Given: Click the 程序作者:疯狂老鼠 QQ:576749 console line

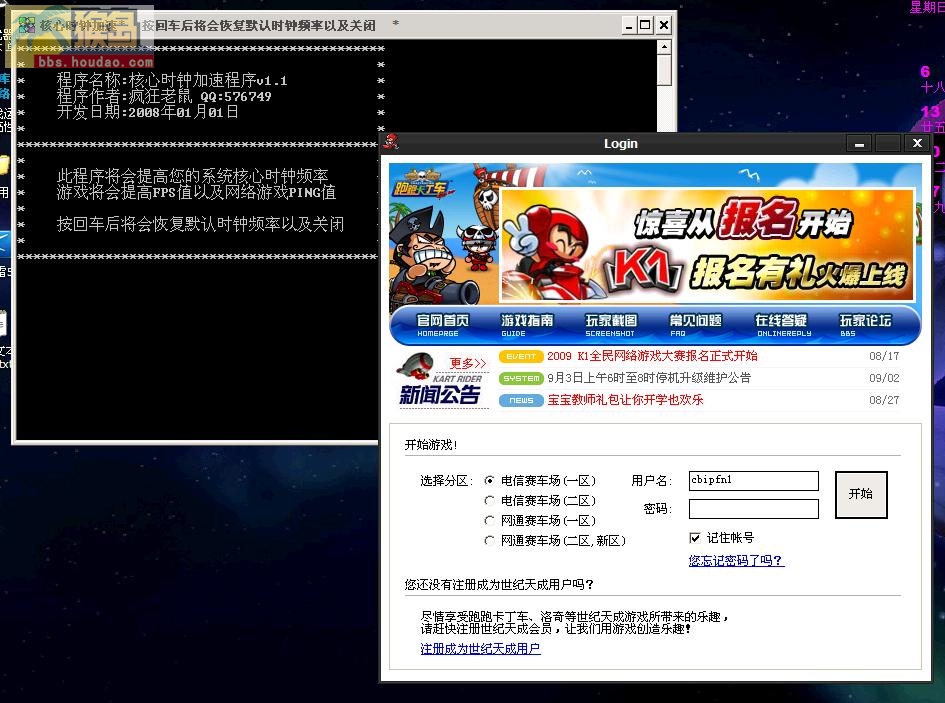Looking at the screenshot, I should (164, 96).
